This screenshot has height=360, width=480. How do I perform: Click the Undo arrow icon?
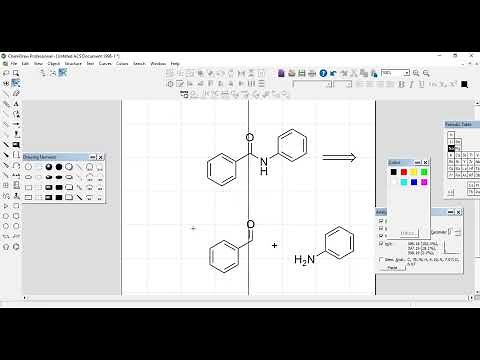[333, 73]
